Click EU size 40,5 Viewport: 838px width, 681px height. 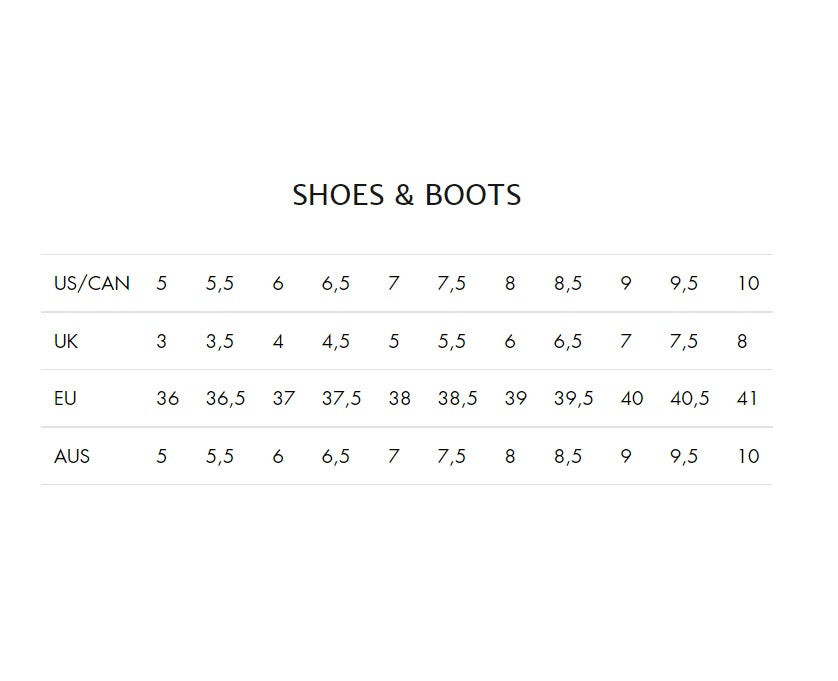tap(689, 398)
